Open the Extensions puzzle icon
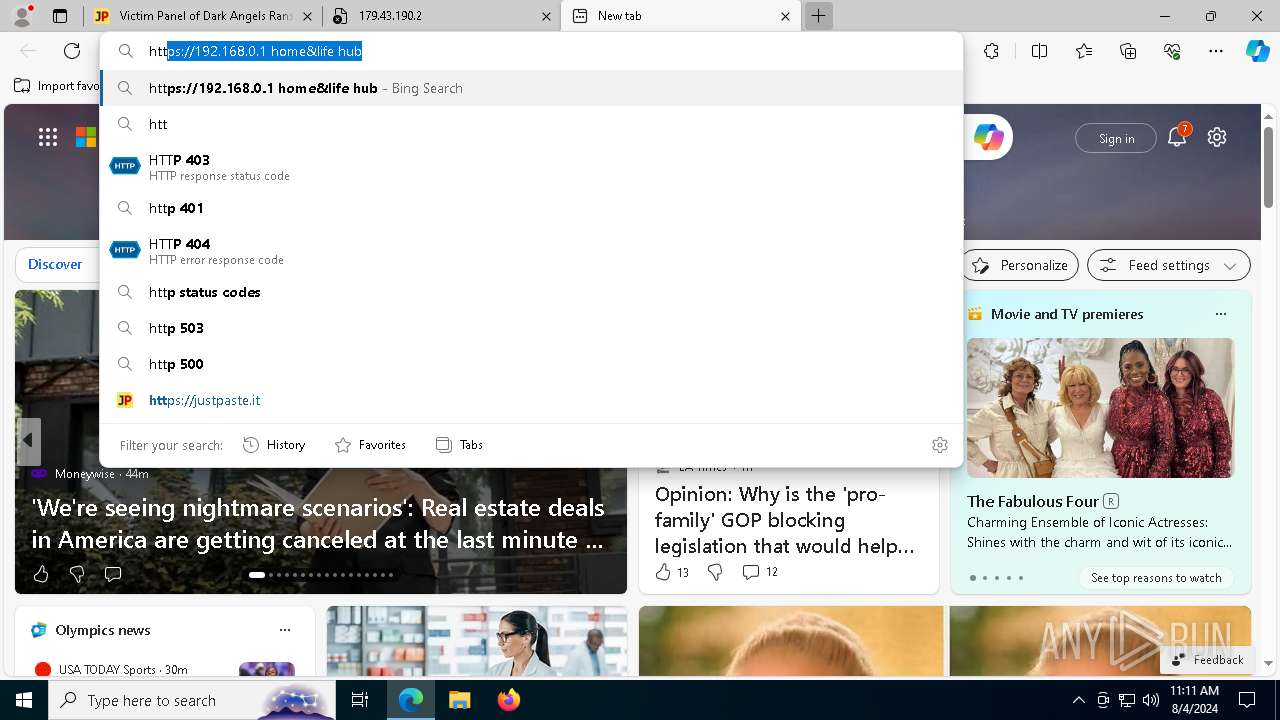The width and height of the screenshot is (1280, 720). [991, 51]
